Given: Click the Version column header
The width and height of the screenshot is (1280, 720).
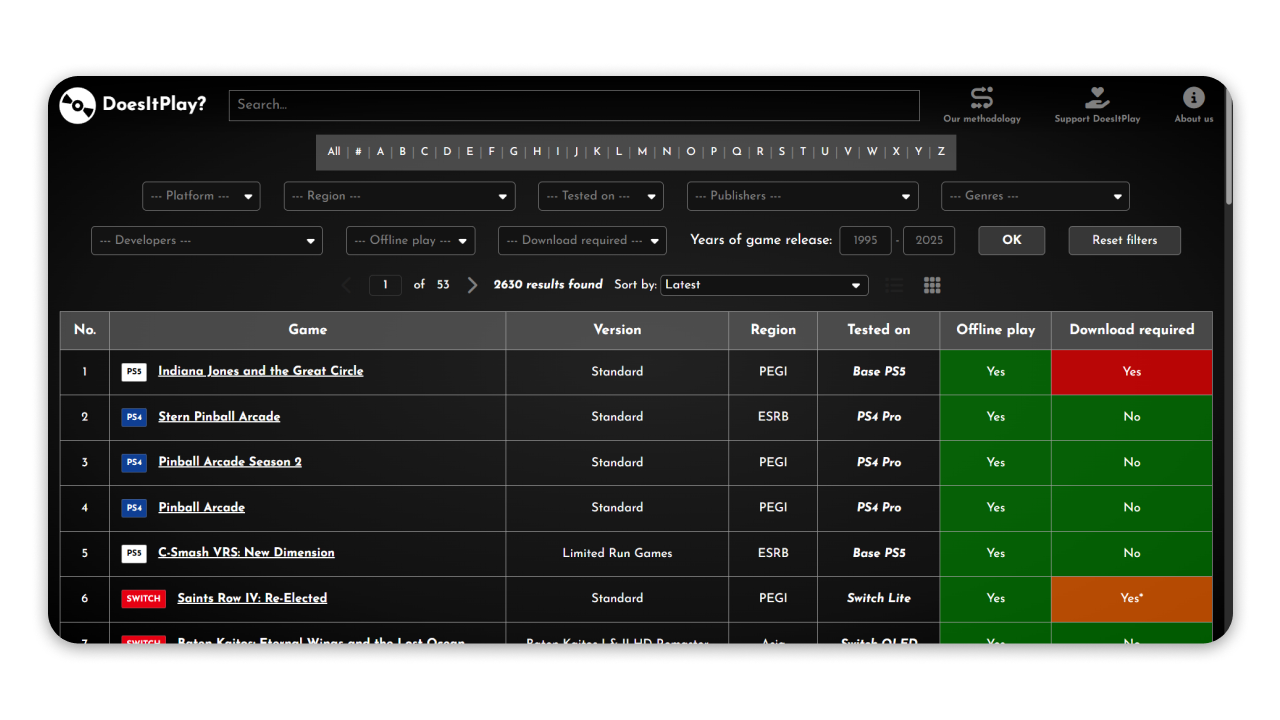Looking at the screenshot, I should 617,330.
